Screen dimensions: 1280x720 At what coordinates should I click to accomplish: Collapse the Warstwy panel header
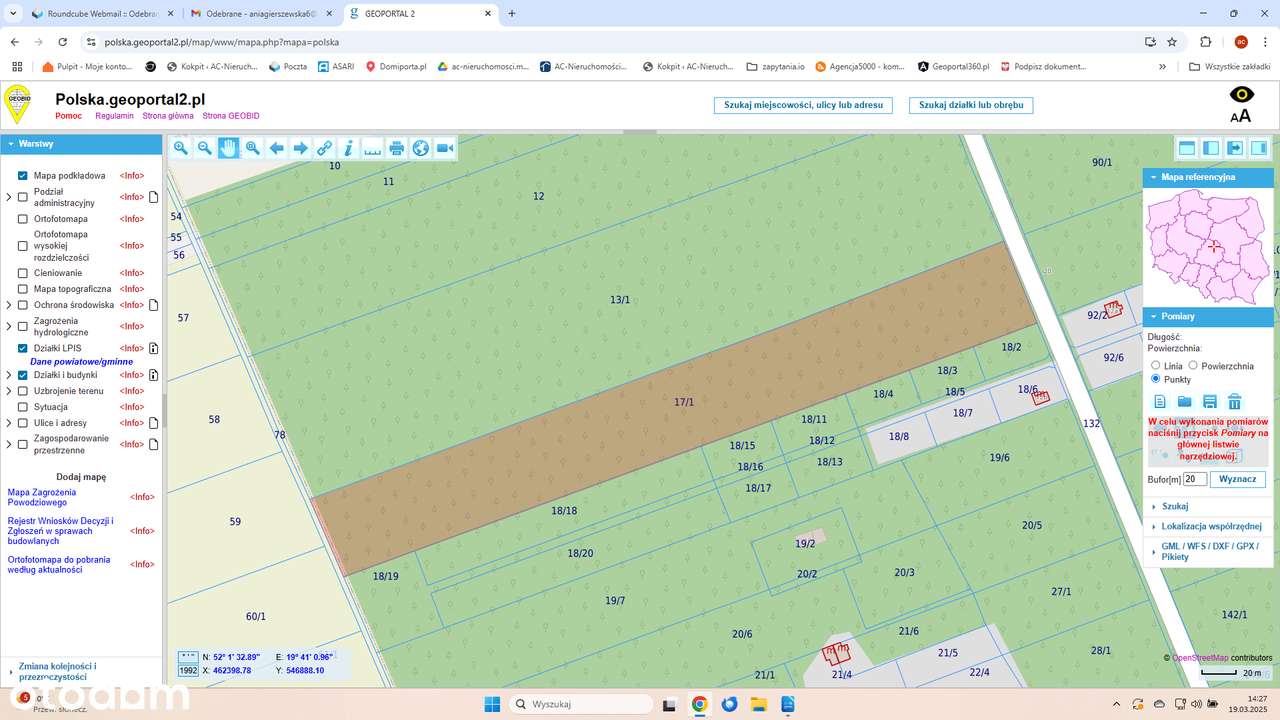[81, 144]
